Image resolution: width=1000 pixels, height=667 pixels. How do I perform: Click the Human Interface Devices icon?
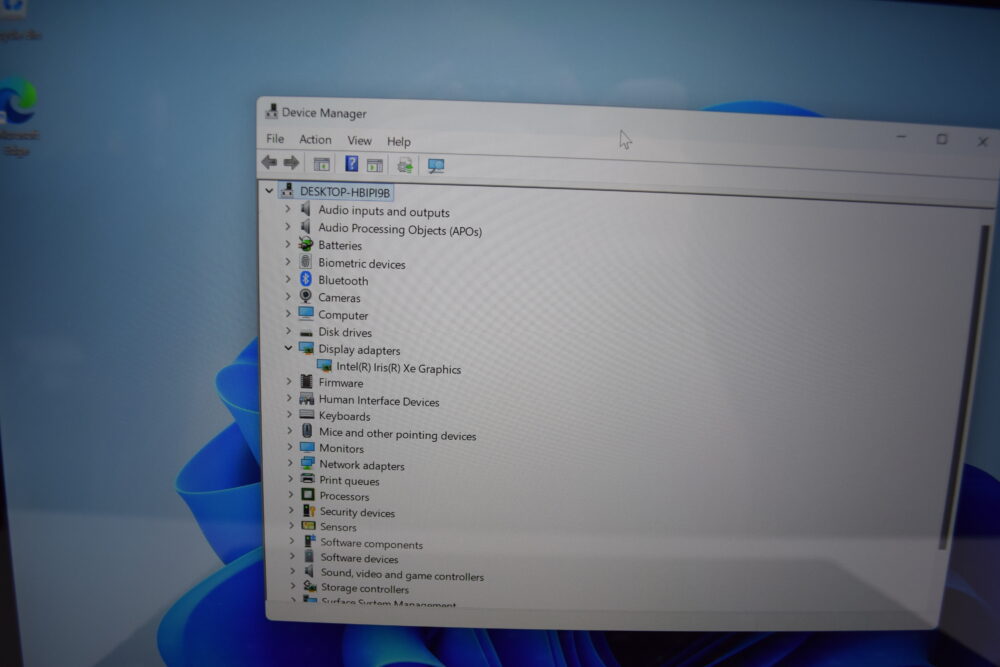pos(307,399)
